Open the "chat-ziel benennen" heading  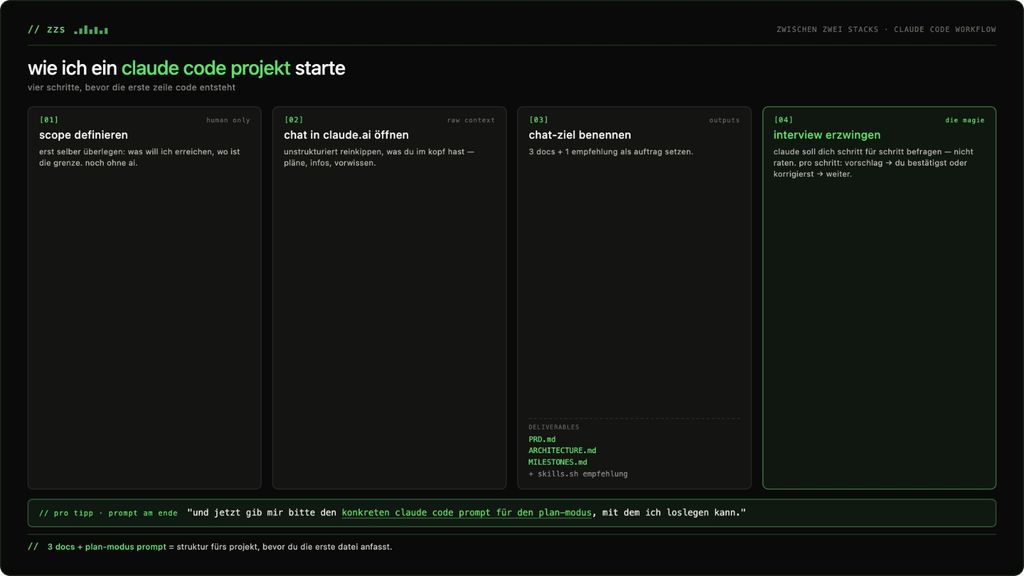580,135
